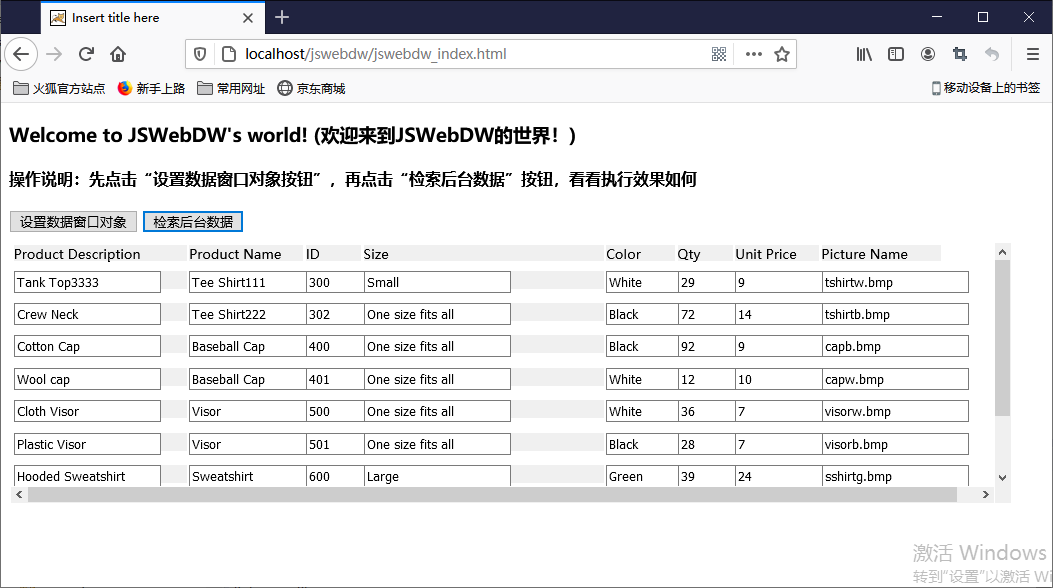The width and height of the screenshot is (1053, 588).
Task: Open the Library panel
Action: coord(863,54)
